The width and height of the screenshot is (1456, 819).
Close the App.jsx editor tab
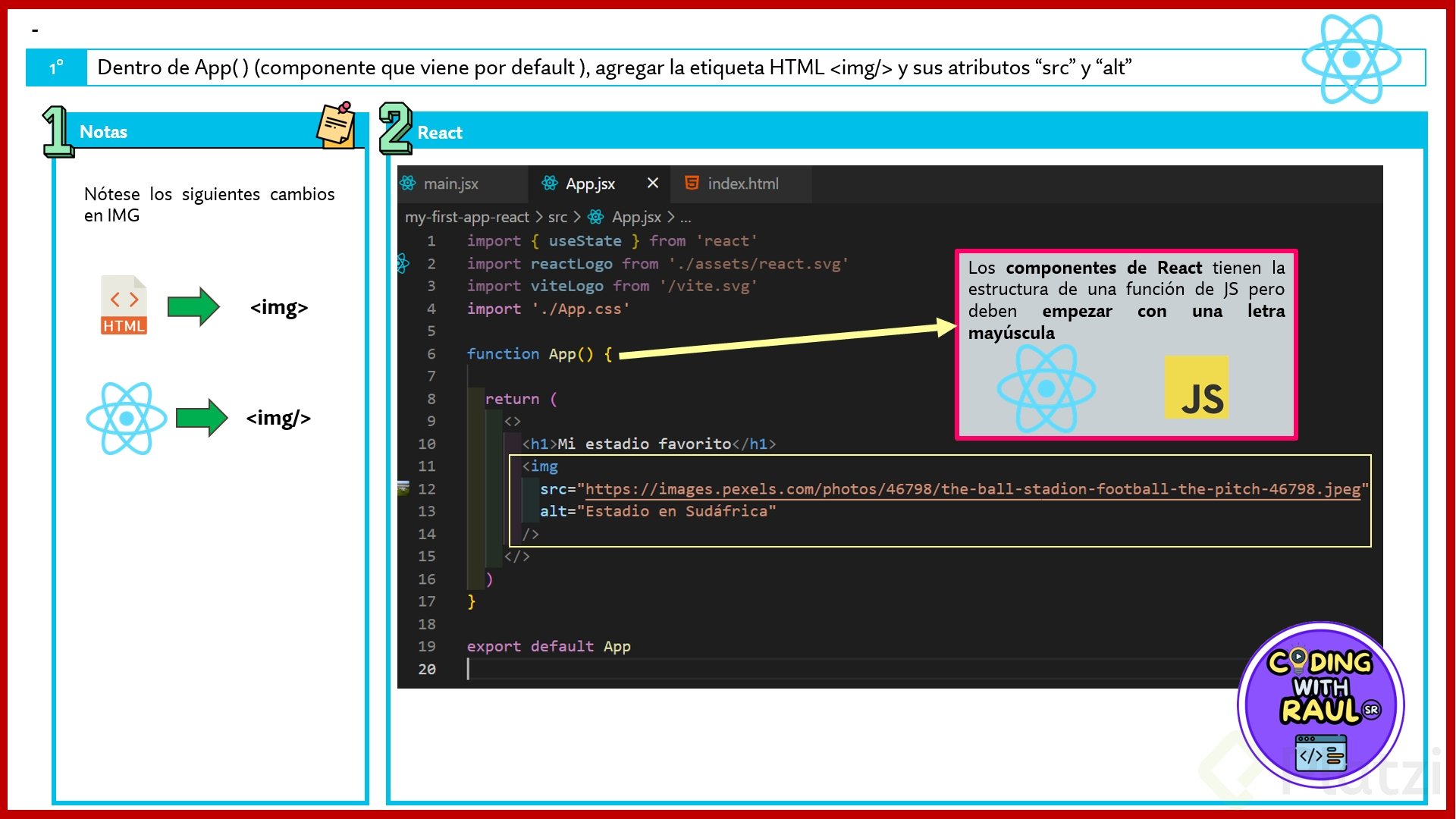[652, 183]
